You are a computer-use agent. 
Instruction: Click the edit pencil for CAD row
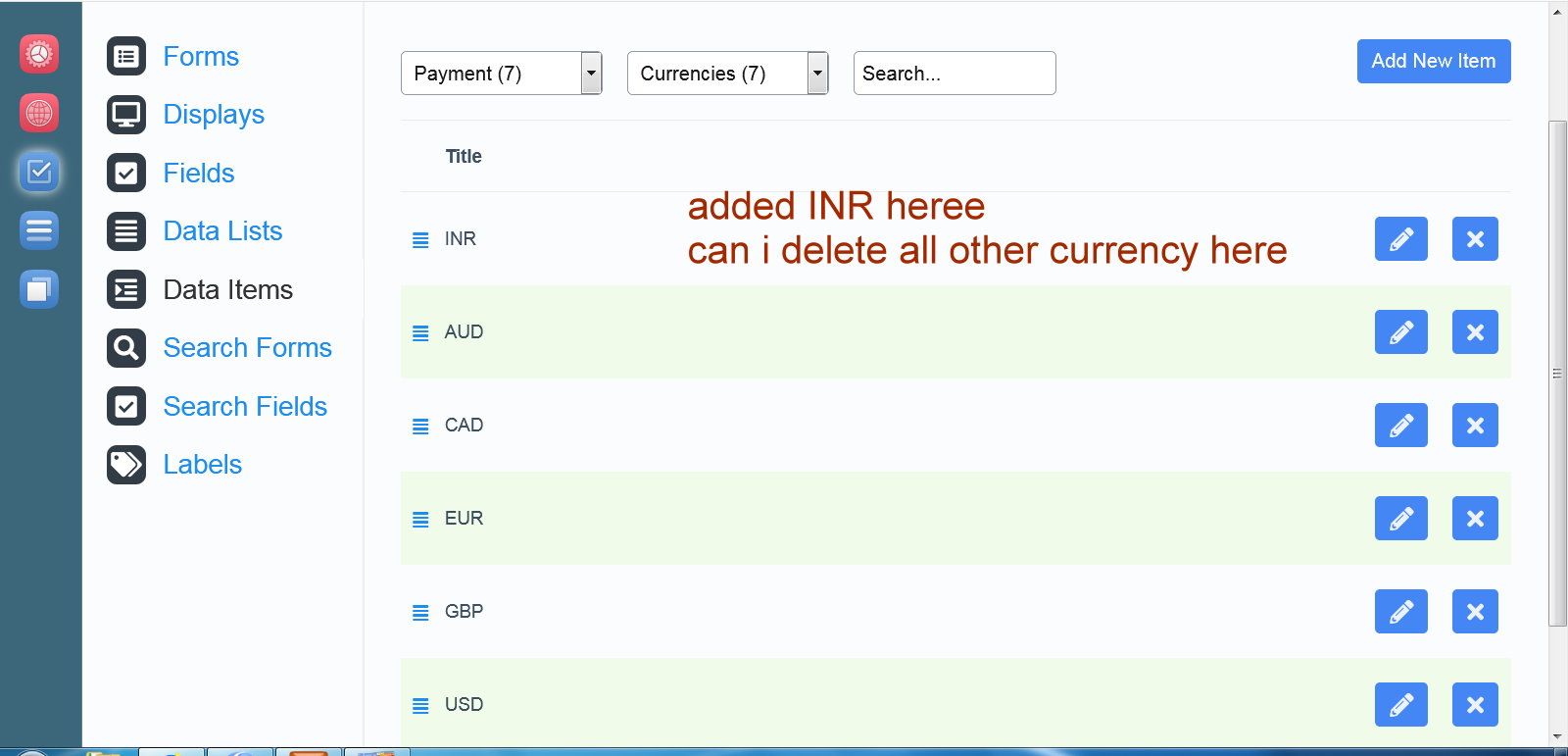1400,426
